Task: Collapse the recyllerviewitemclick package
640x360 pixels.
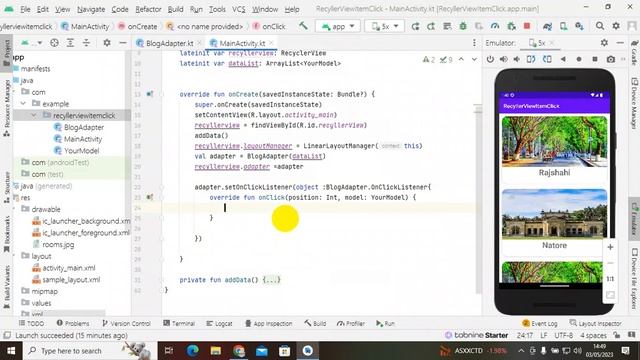Action: point(34,116)
